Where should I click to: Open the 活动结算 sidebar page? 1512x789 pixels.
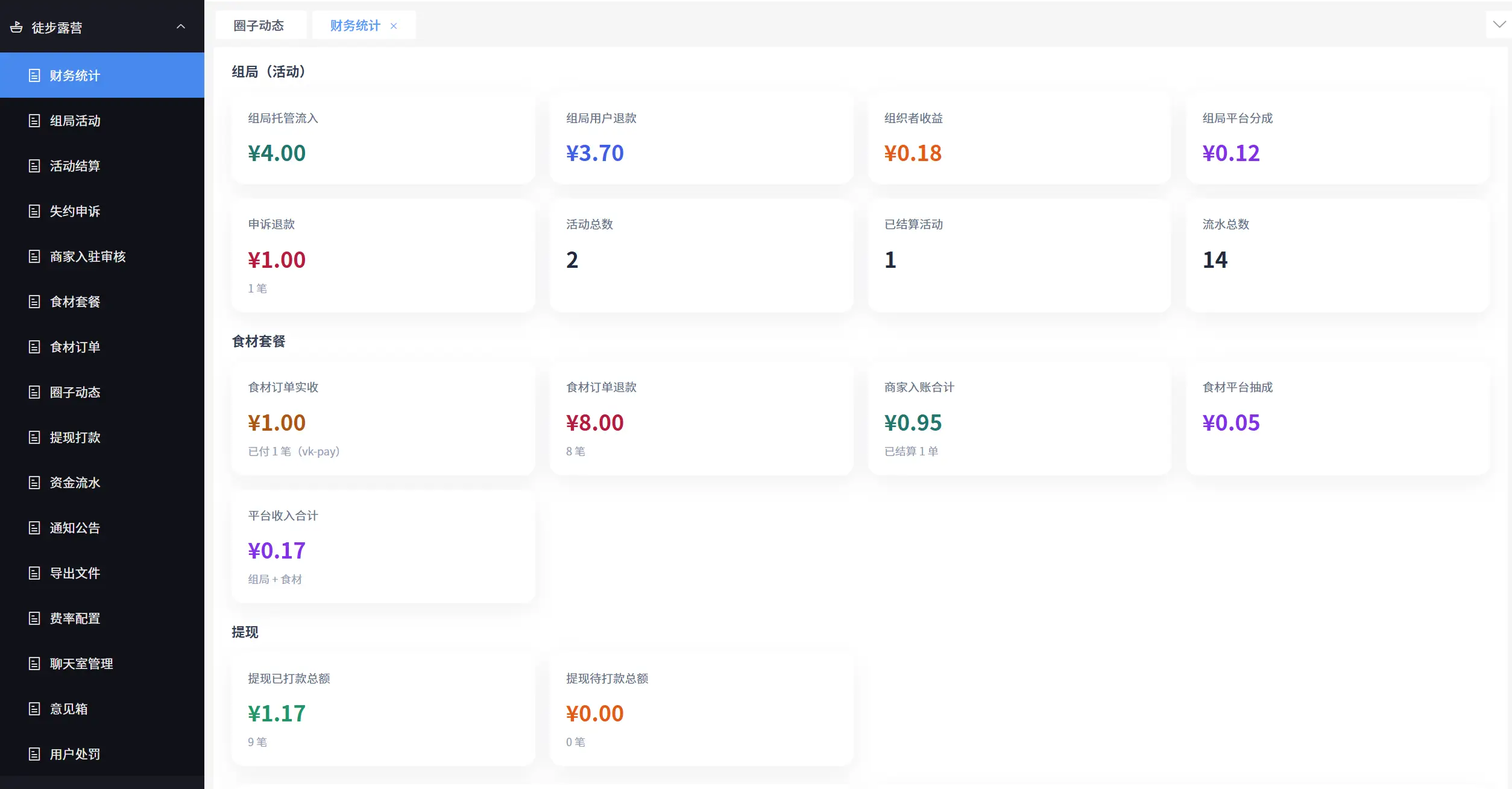pyautogui.click(x=102, y=166)
